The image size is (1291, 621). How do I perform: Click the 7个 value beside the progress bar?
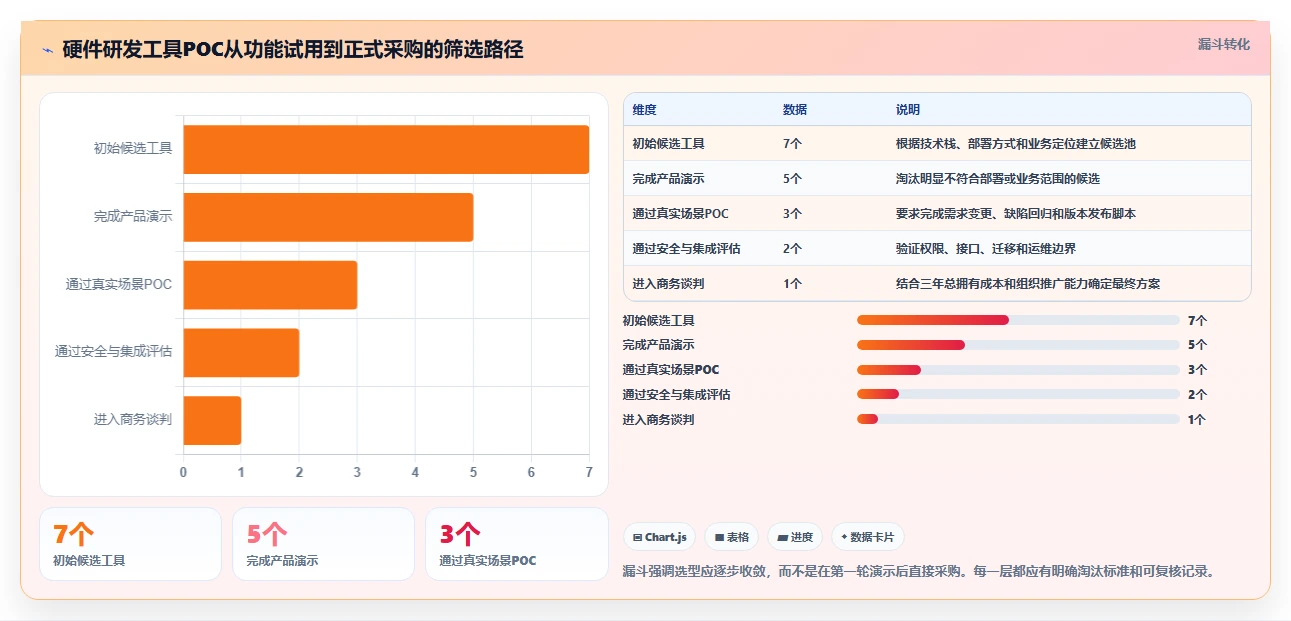(1197, 321)
